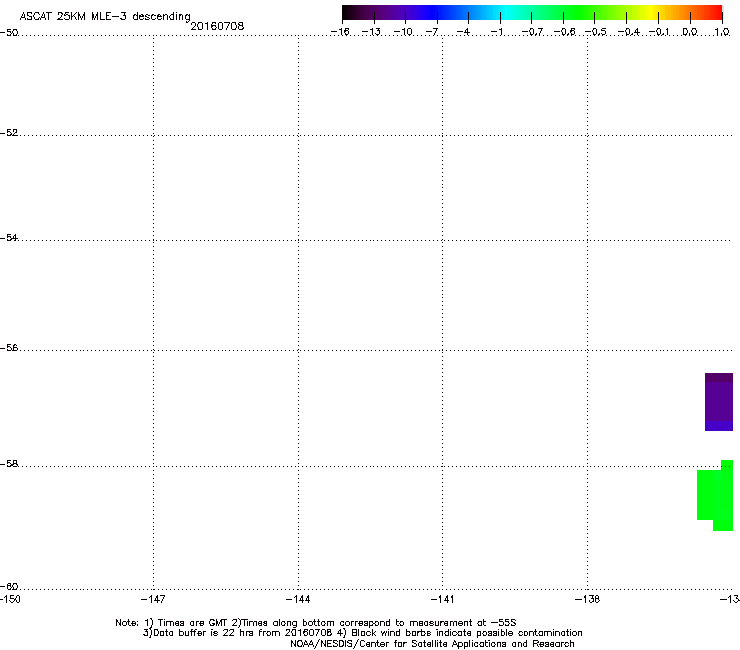The height and width of the screenshot is (650, 740).
Task: Click the 0.0 value on the color scale
Action: coord(690,32)
